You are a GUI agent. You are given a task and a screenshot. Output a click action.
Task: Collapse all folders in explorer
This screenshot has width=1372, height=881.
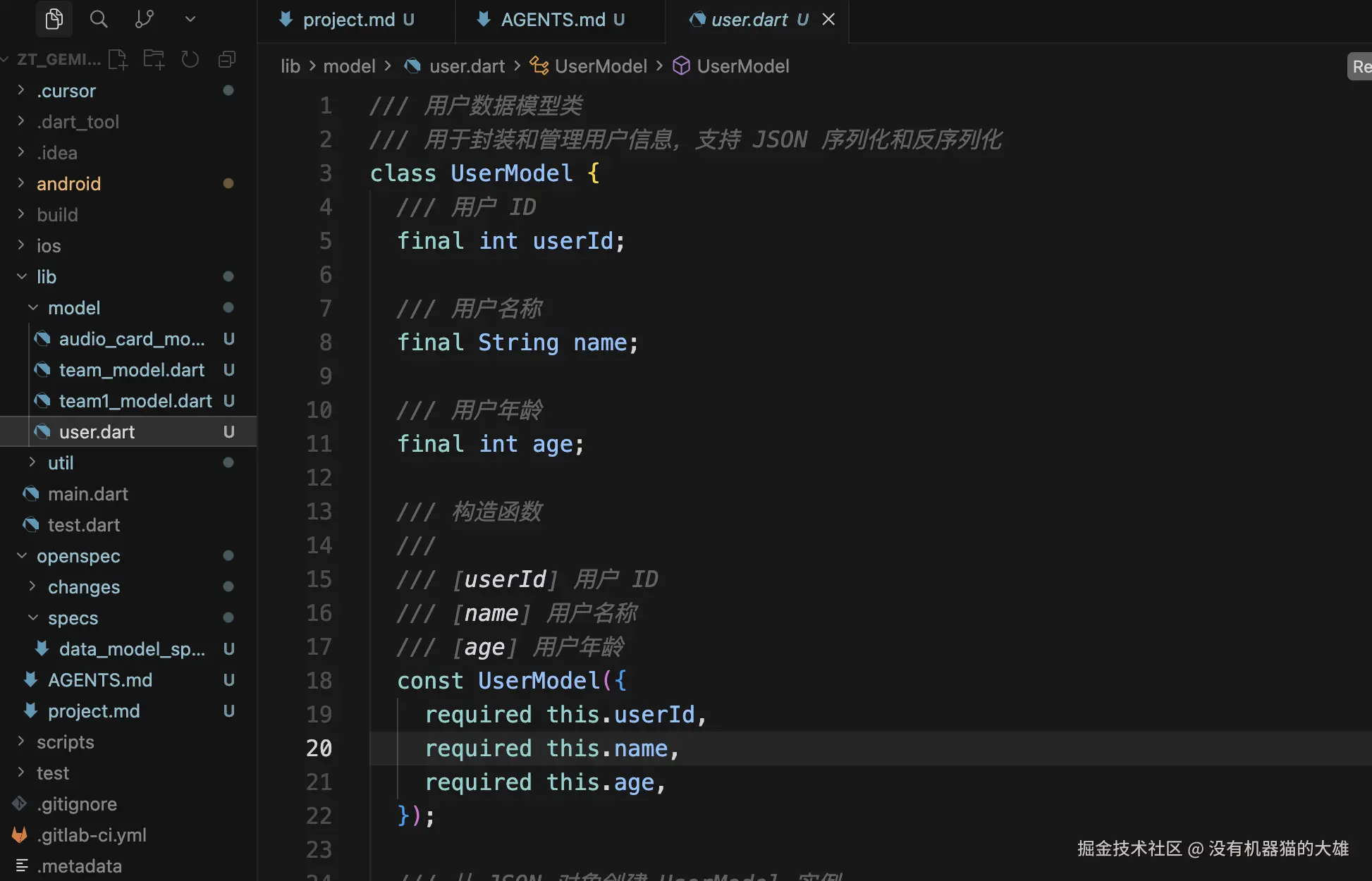click(227, 59)
